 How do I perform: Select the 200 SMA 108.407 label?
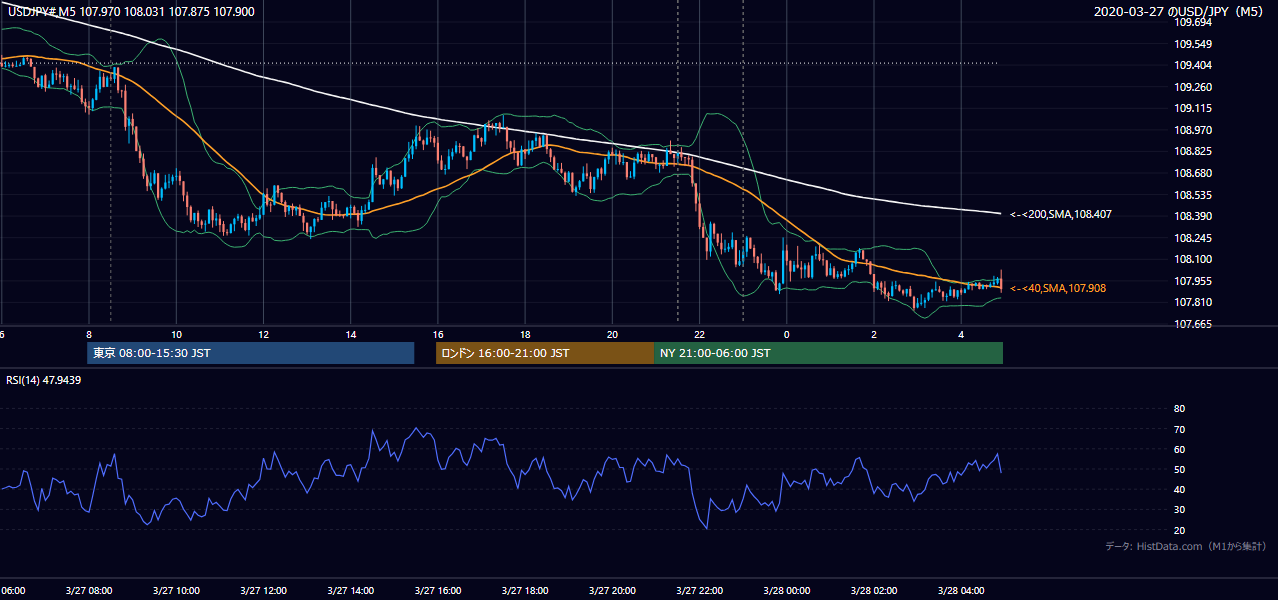point(1061,214)
